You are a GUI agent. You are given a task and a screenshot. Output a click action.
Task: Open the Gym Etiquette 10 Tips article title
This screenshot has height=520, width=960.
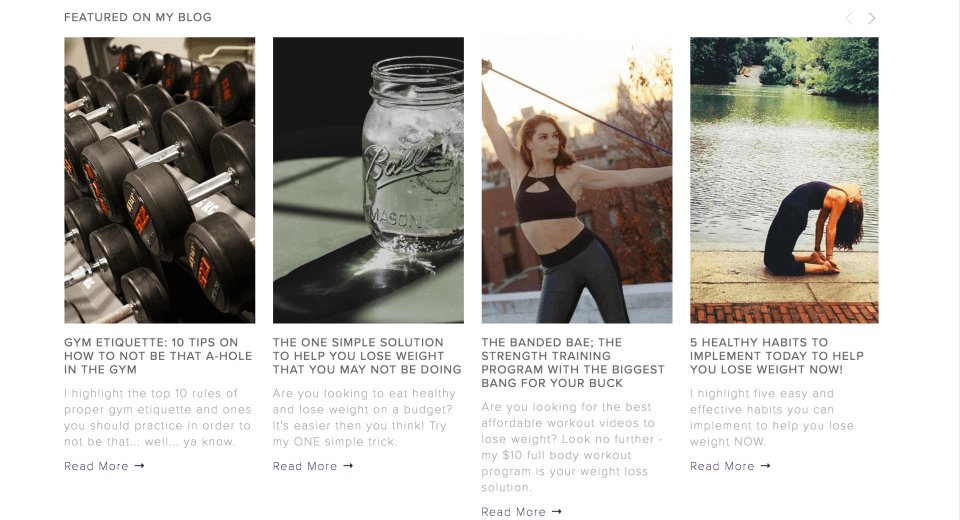coord(158,356)
